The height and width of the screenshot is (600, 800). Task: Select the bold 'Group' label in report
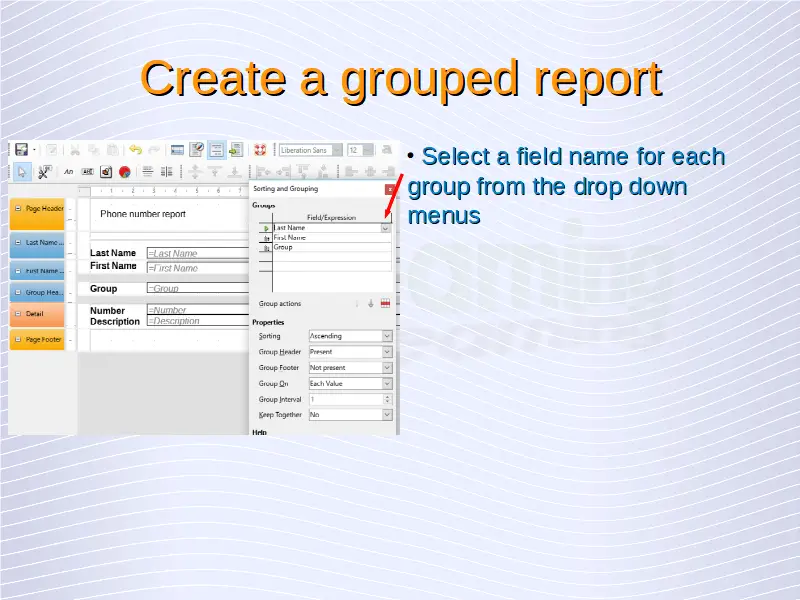(x=104, y=289)
